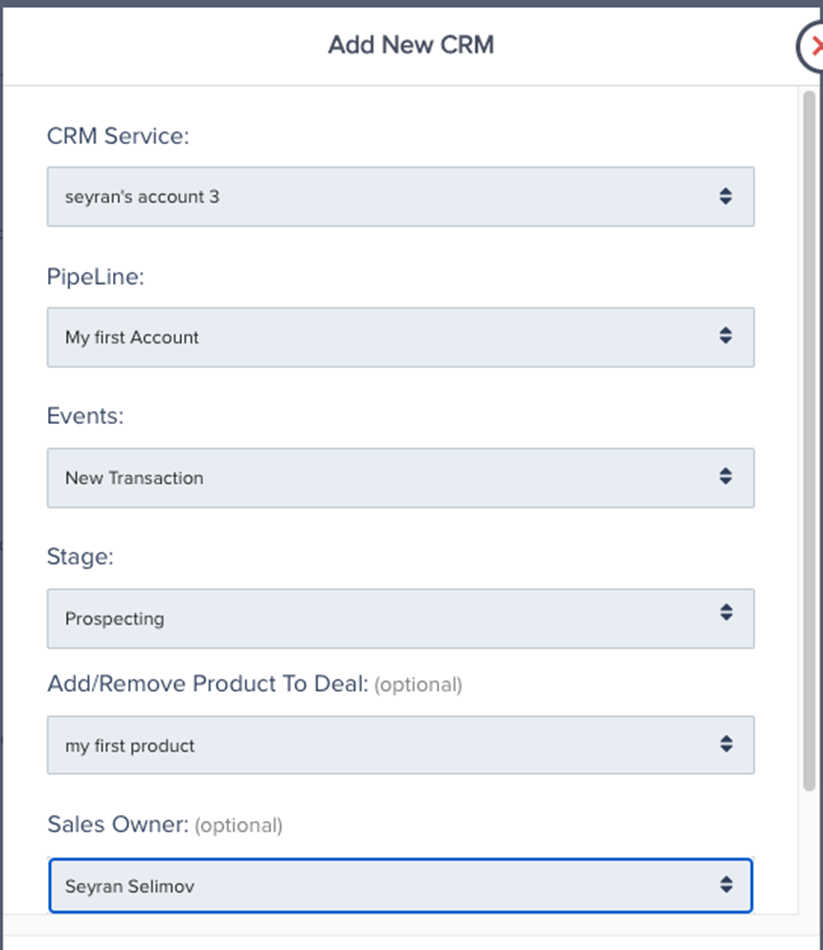
Task: Select the "Prospecting" stage dropdown
Action: (400, 618)
